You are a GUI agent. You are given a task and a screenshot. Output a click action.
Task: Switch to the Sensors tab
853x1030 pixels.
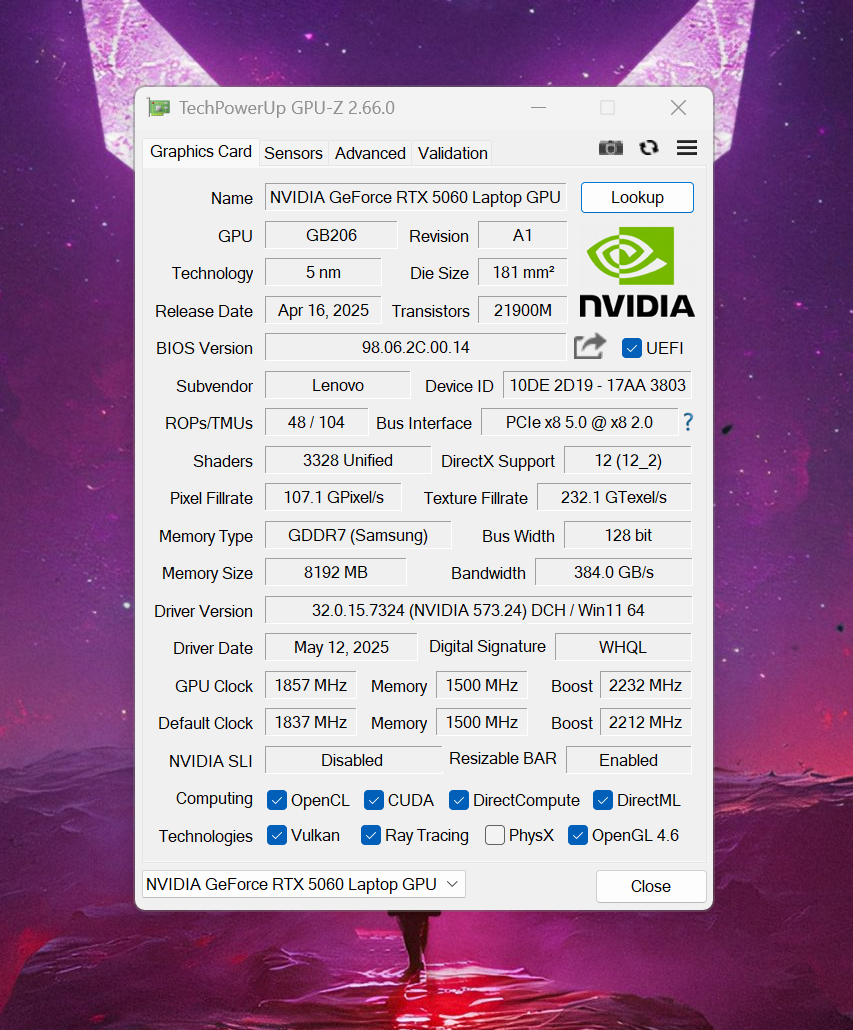pos(294,153)
